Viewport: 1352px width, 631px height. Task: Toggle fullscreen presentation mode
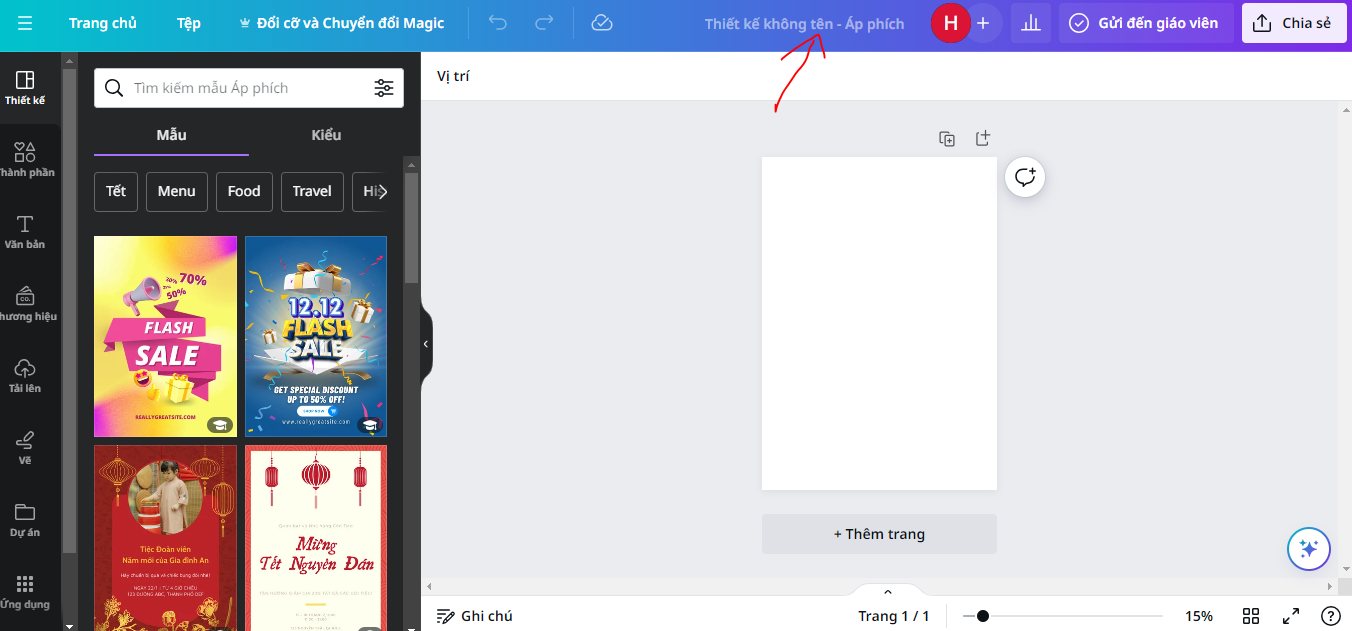pyautogui.click(x=1291, y=616)
